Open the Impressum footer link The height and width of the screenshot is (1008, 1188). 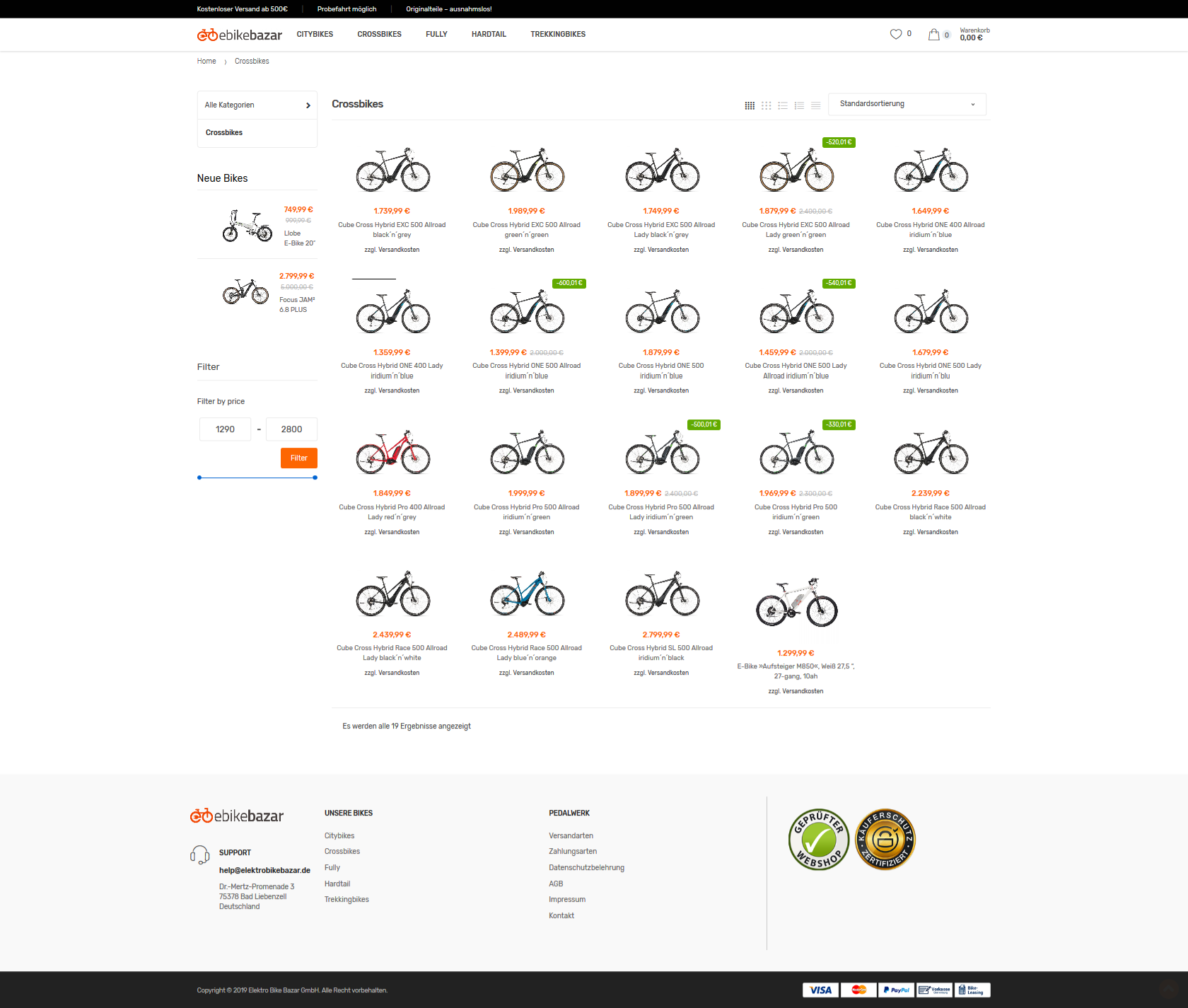point(567,900)
